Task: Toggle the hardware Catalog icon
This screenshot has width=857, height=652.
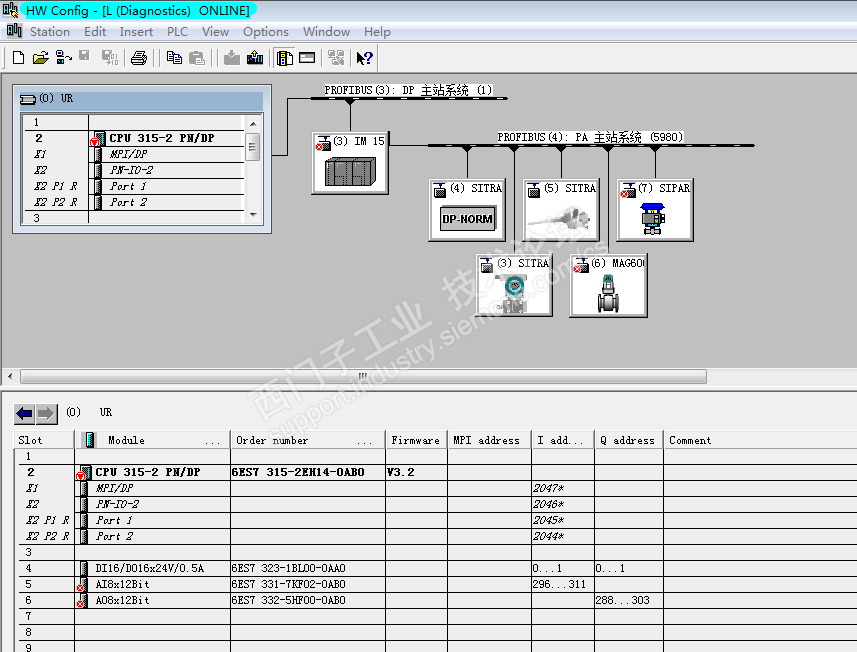Action: [x=284, y=57]
